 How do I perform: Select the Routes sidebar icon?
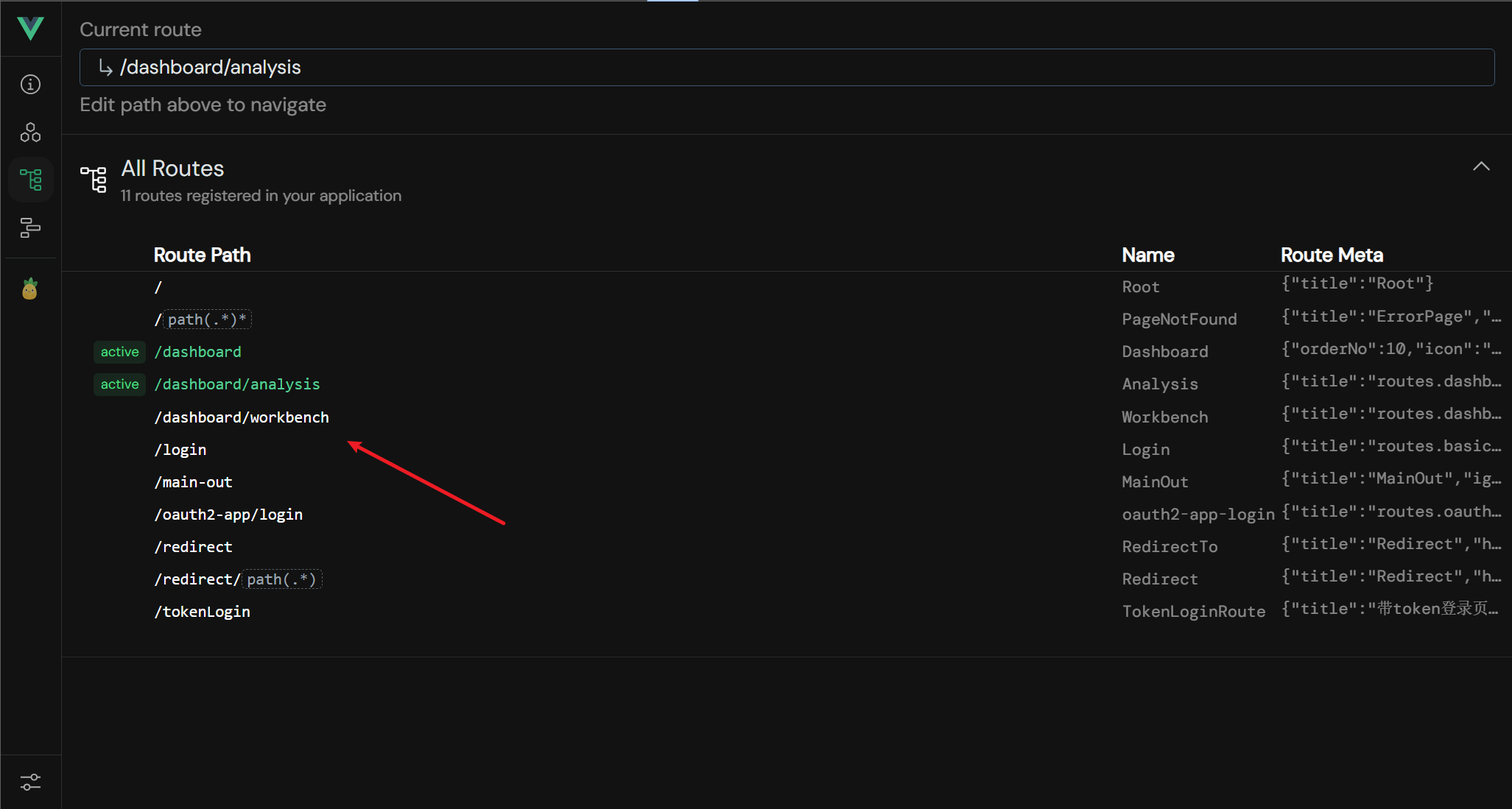point(30,180)
